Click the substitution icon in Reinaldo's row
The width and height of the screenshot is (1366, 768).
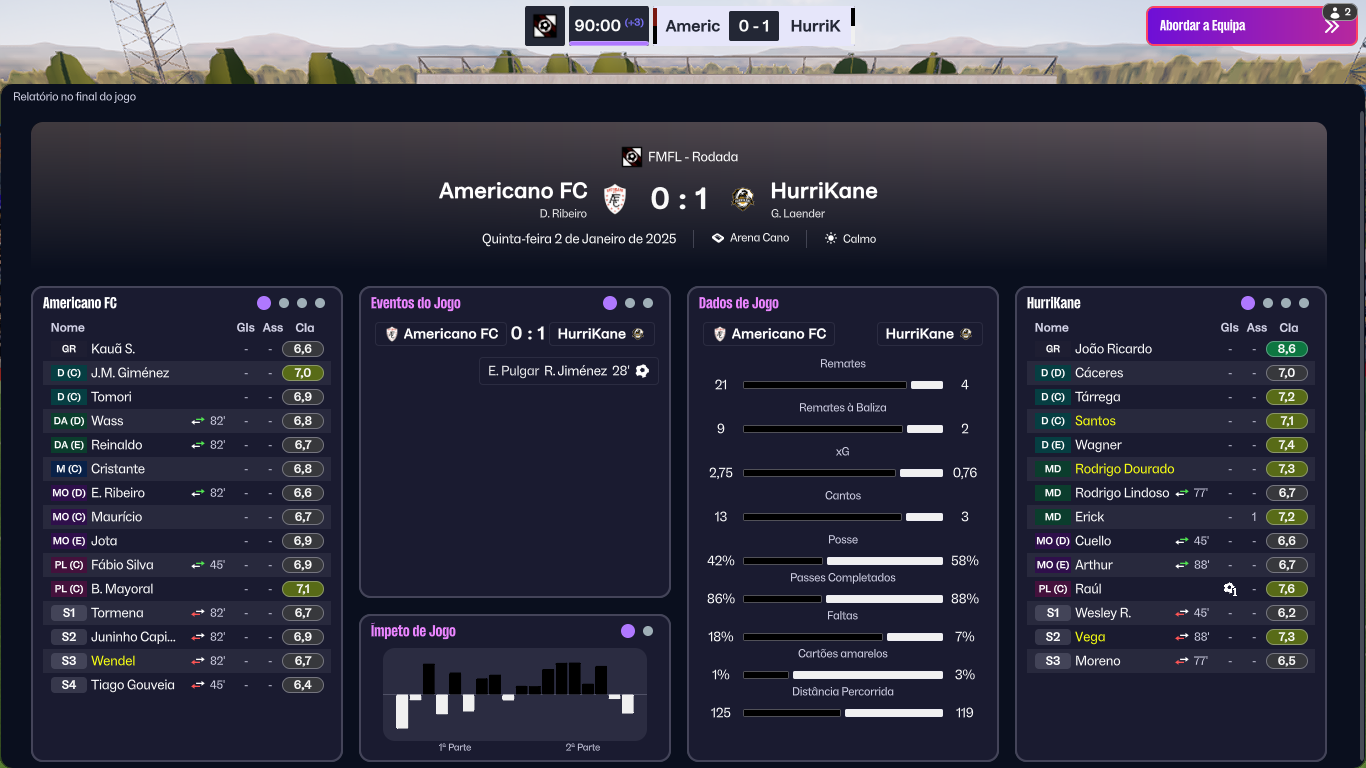click(x=198, y=445)
